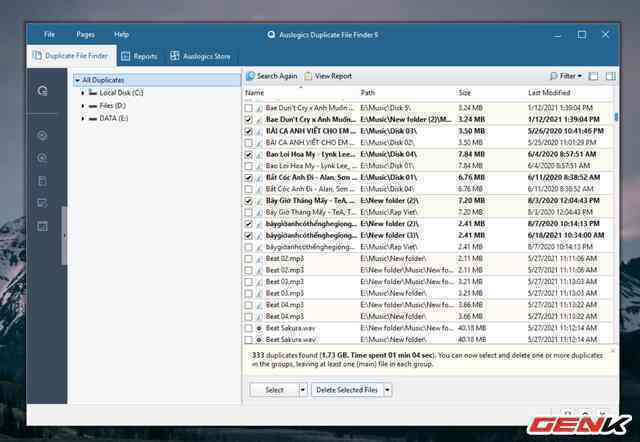Open the Pages menu
The image size is (640, 442).
85,35
